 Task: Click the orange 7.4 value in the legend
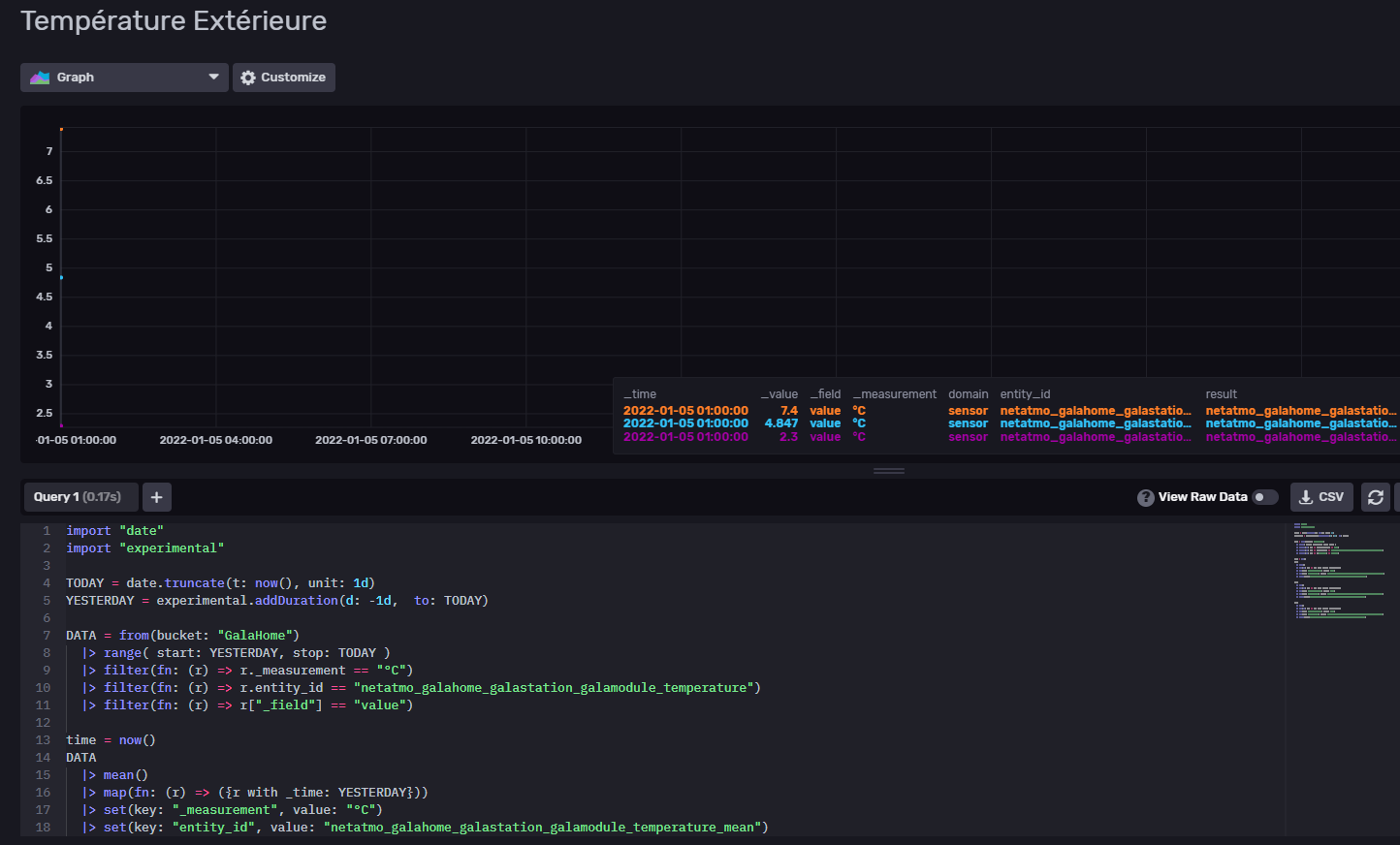789,411
